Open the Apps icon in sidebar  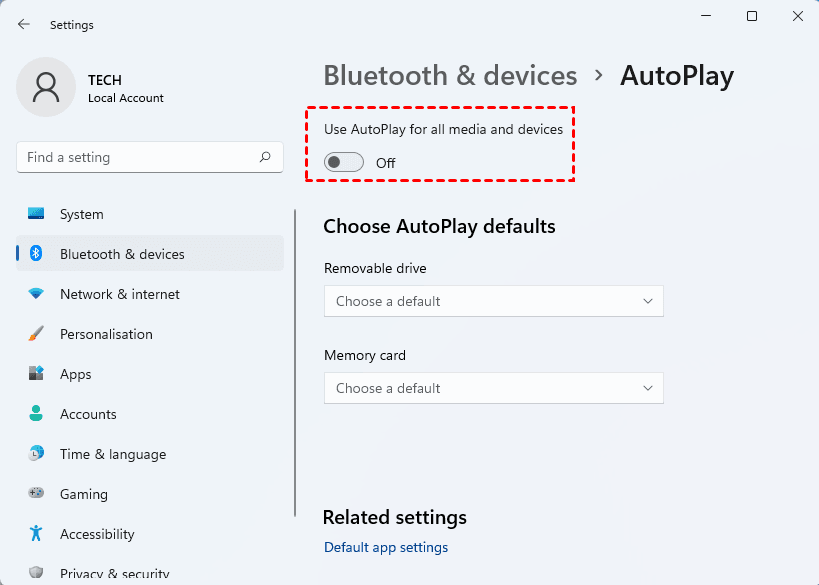[36, 374]
